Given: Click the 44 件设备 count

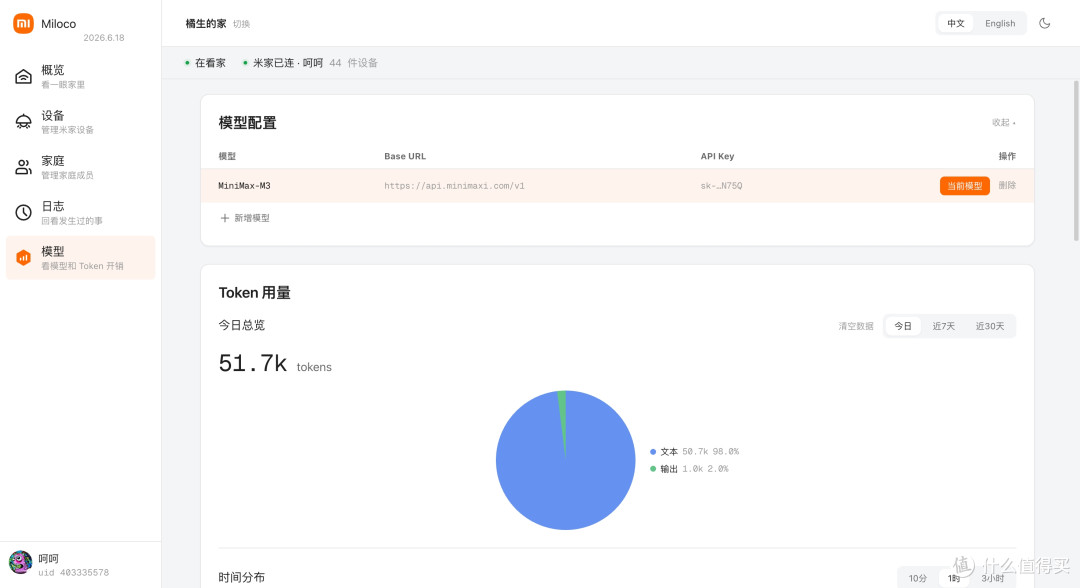Looking at the screenshot, I should (x=353, y=63).
